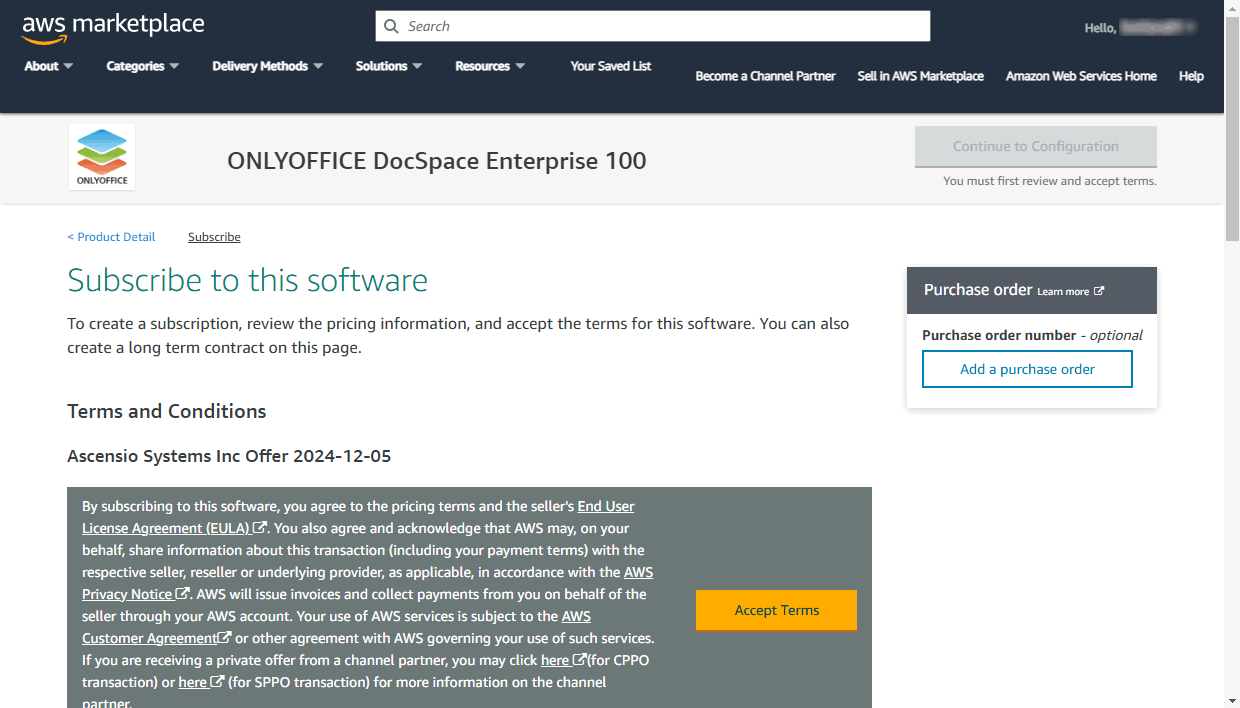Click external link icon after EULA
This screenshot has width=1240, height=708.
click(x=260, y=528)
